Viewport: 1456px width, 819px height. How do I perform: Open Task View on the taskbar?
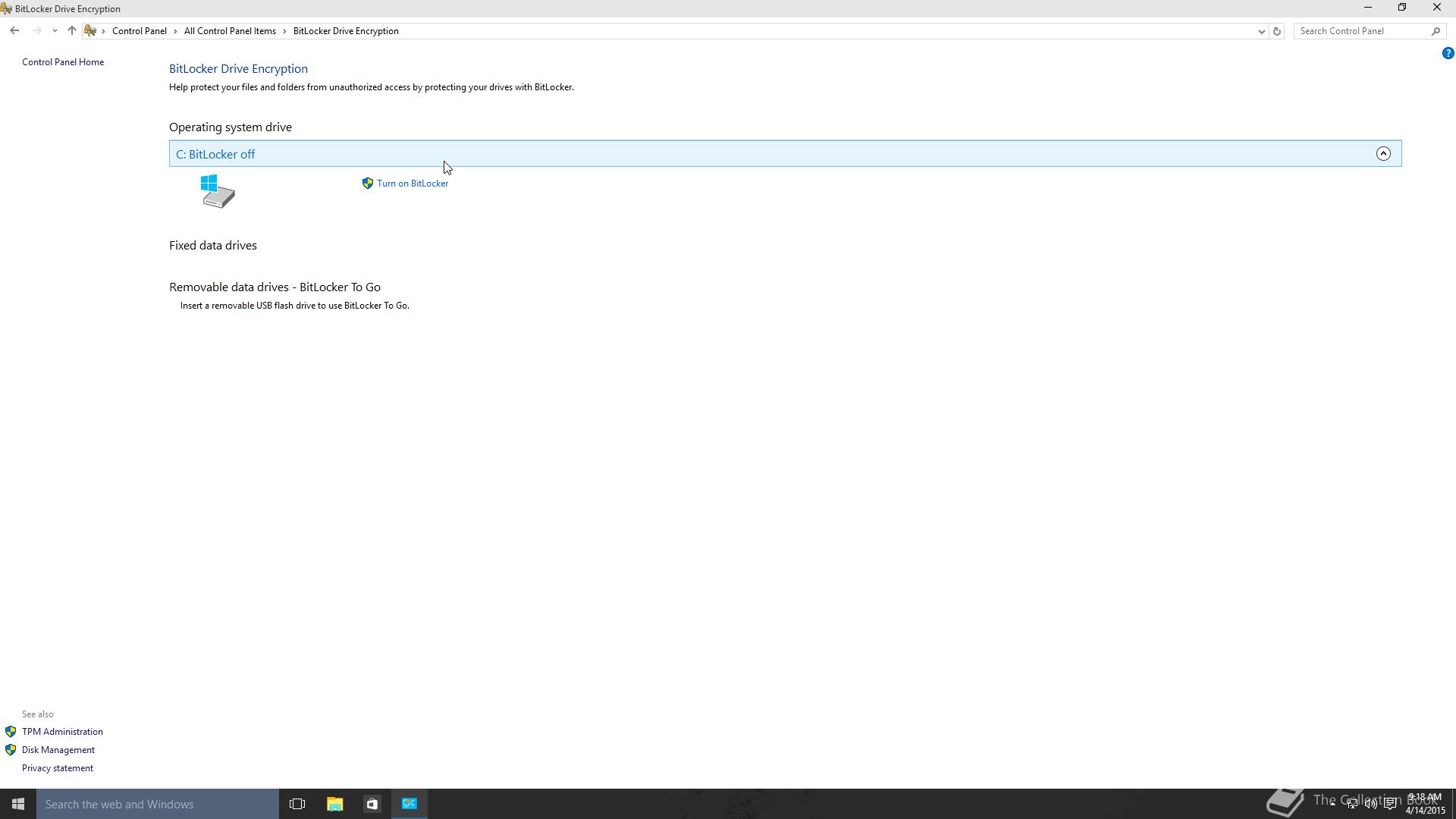pyautogui.click(x=297, y=804)
